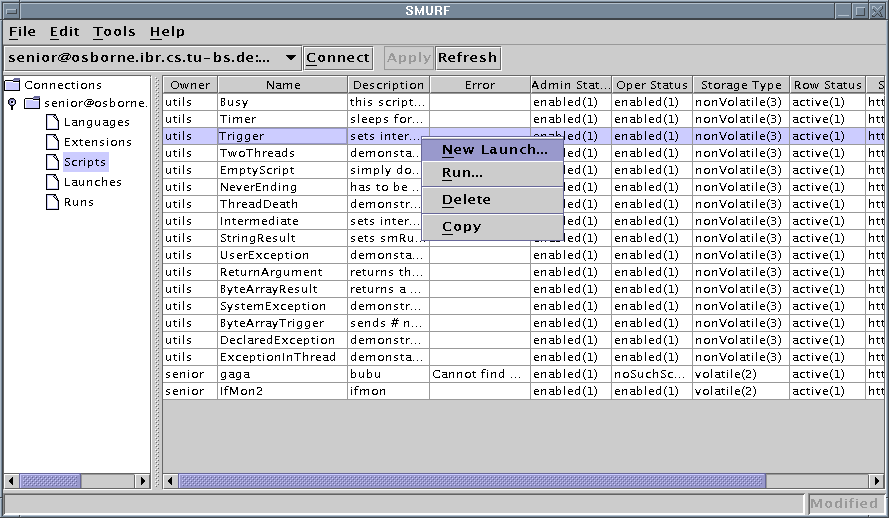Click the Connections folder icon
Screen dimensions: 889x518
click(x=13, y=85)
